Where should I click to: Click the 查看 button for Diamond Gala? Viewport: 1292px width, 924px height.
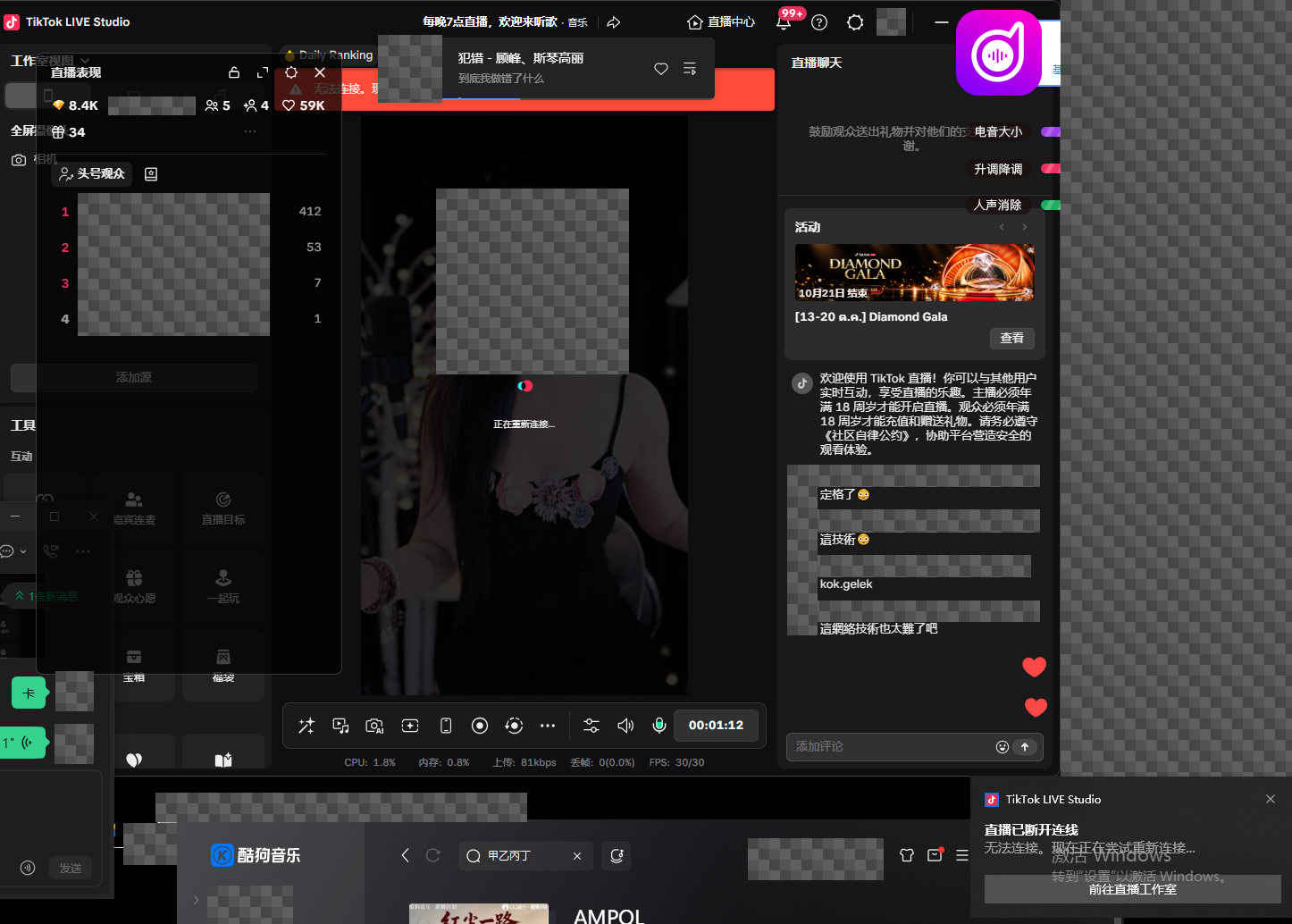1012,338
